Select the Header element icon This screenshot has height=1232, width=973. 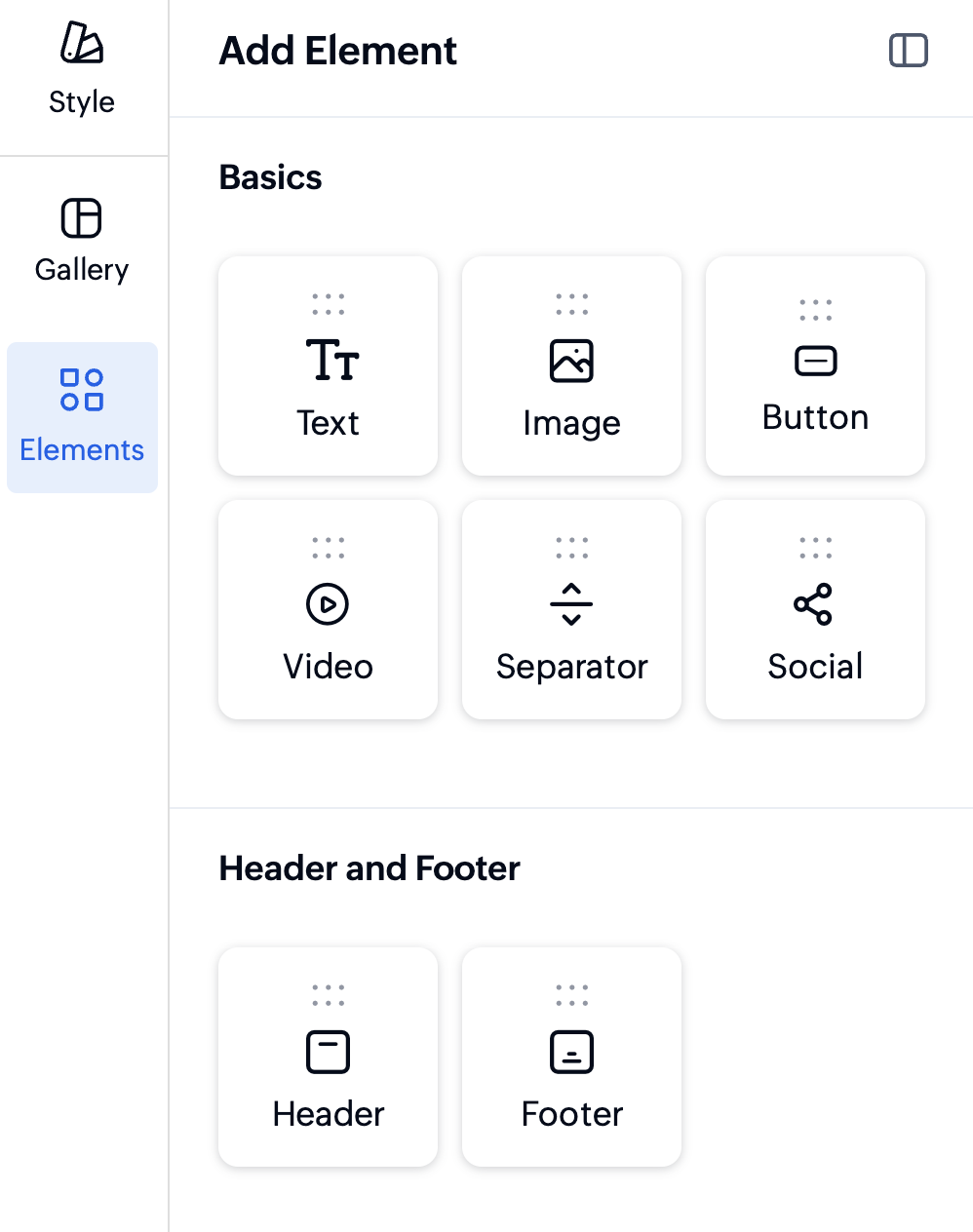[328, 1052]
